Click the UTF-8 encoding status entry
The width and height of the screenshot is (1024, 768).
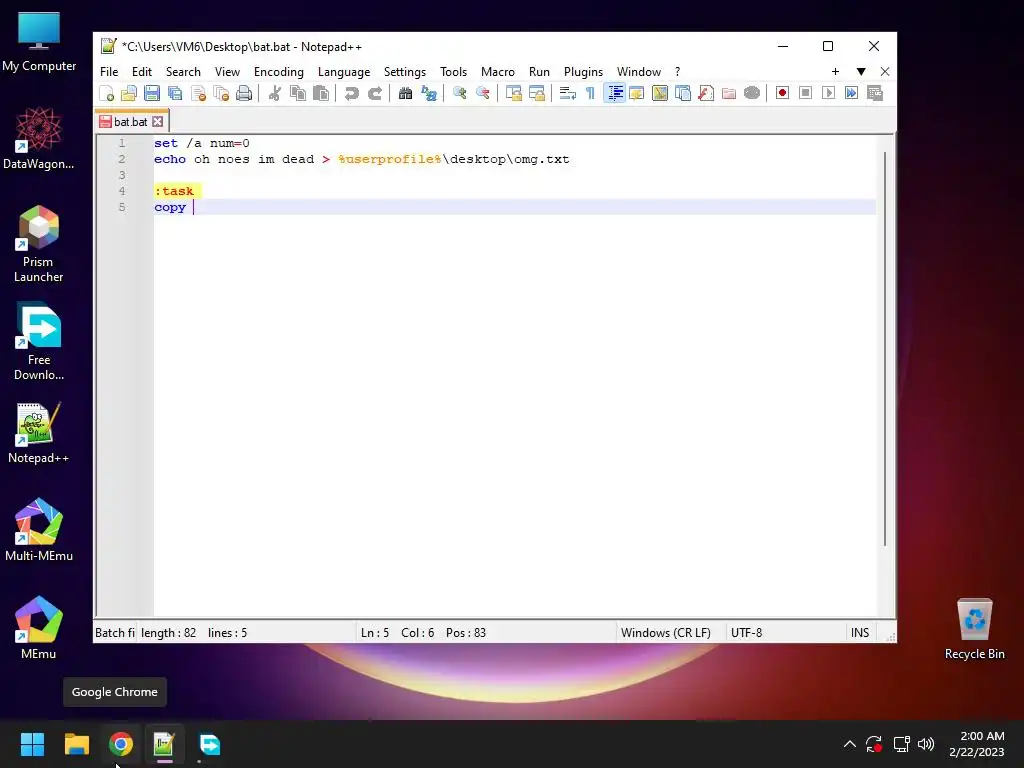(x=746, y=633)
